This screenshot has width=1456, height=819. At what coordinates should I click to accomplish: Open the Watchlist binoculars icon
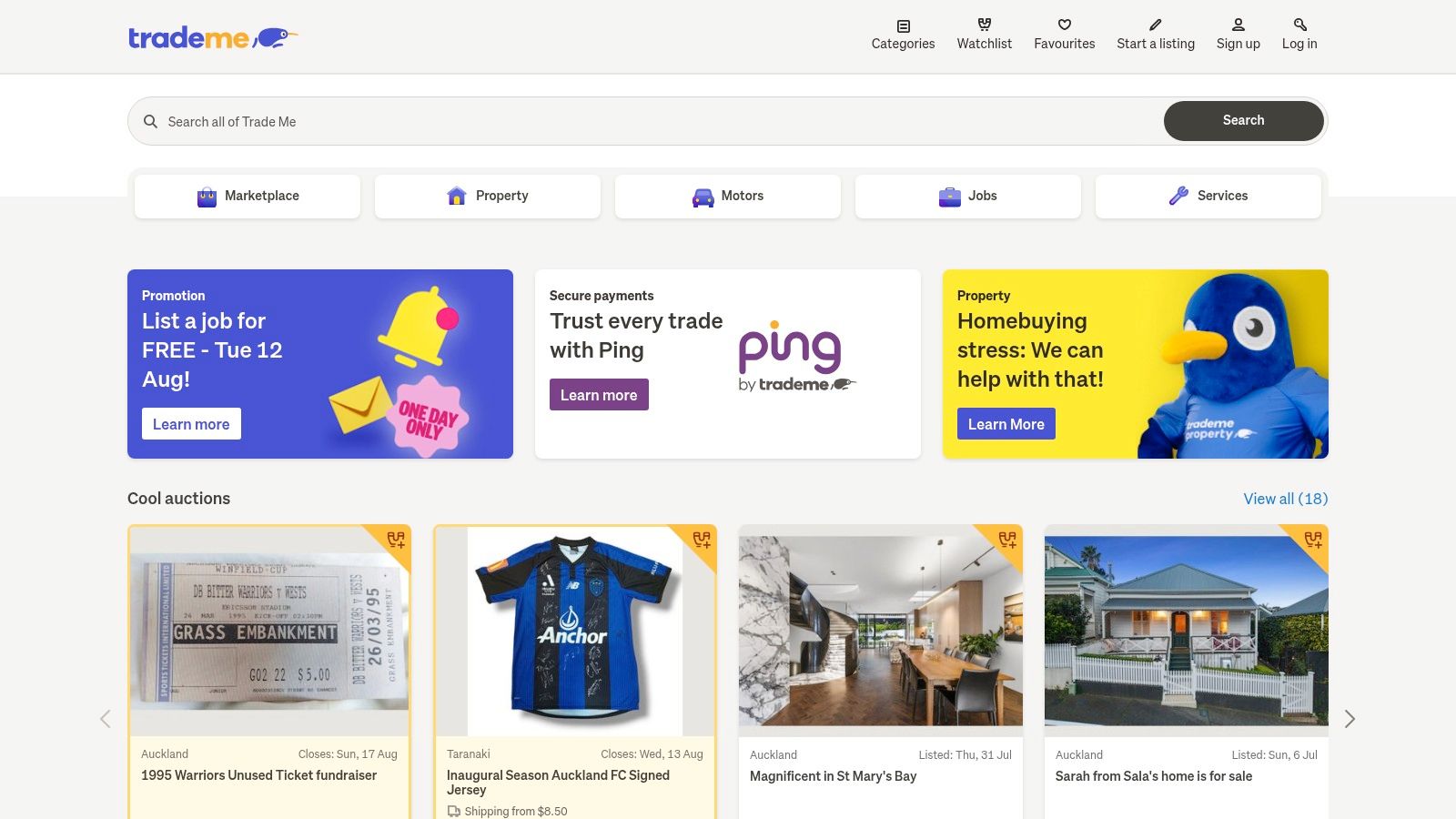tap(984, 25)
